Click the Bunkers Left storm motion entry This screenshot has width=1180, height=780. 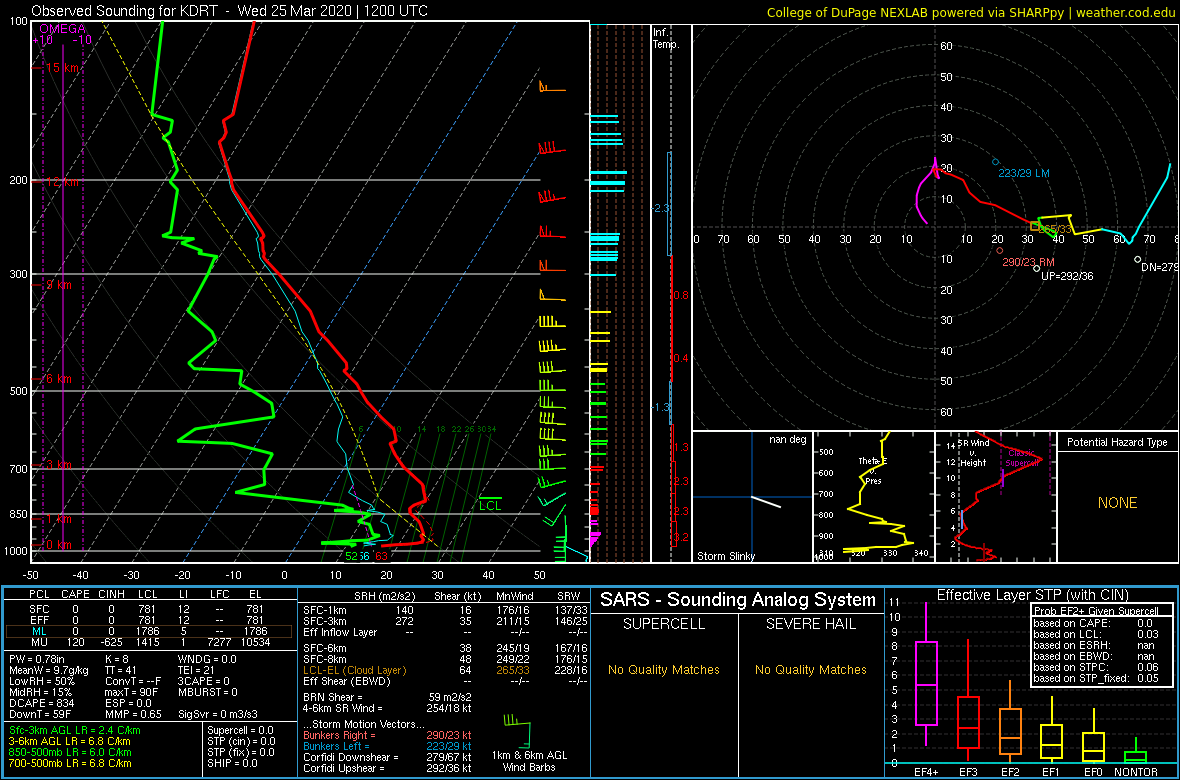(387, 746)
